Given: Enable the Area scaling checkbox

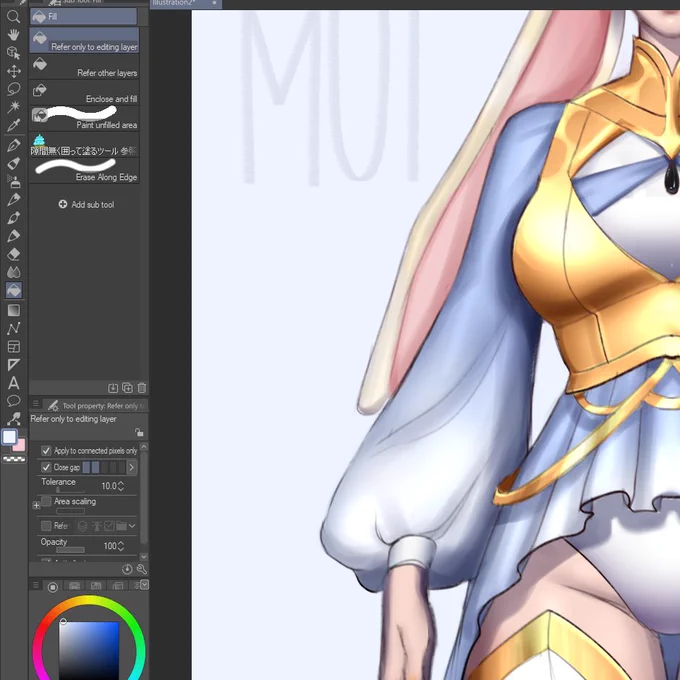Looking at the screenshot, I should (x=46, y=501).
